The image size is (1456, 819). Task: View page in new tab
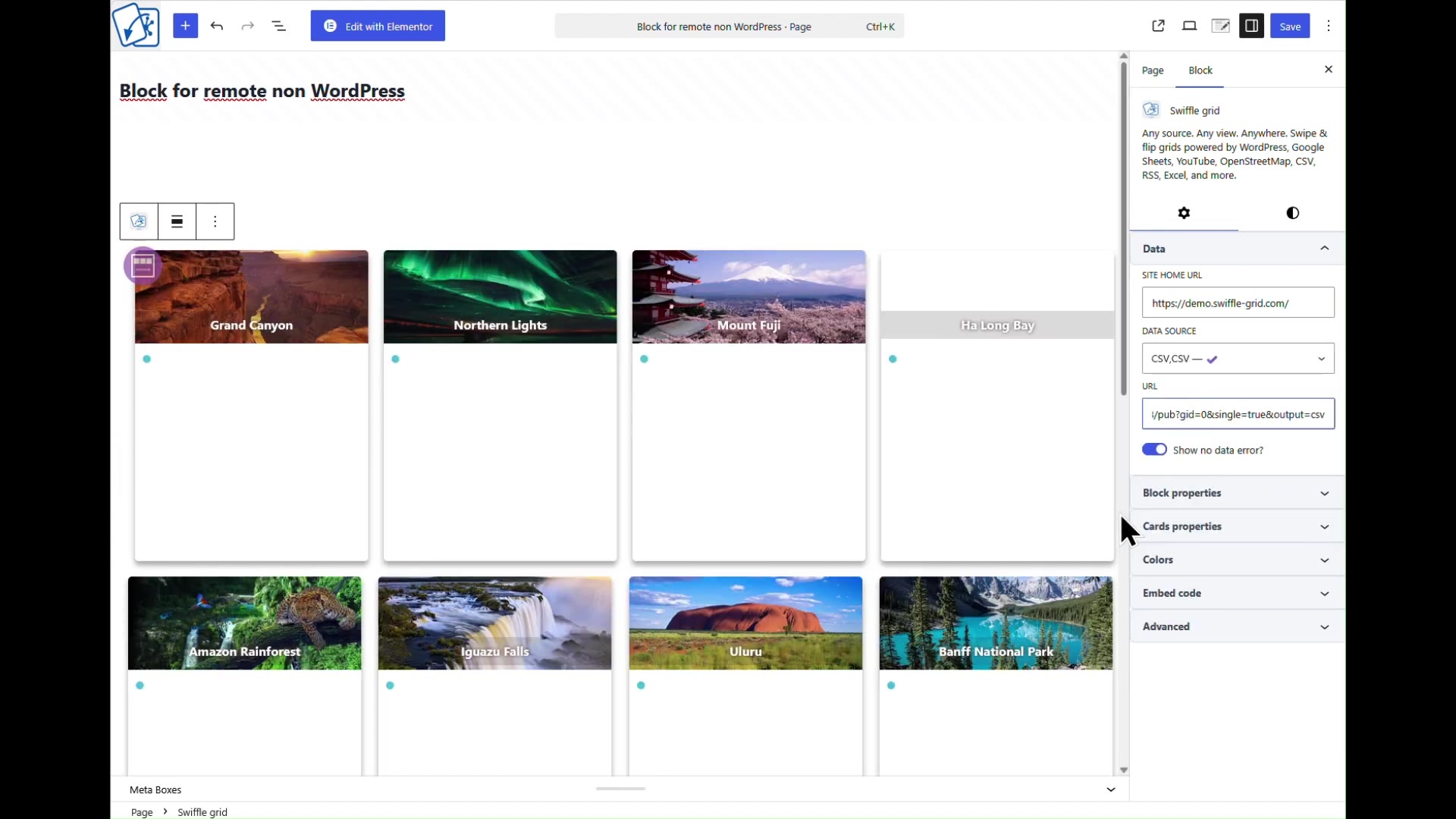click(1158, 26)
